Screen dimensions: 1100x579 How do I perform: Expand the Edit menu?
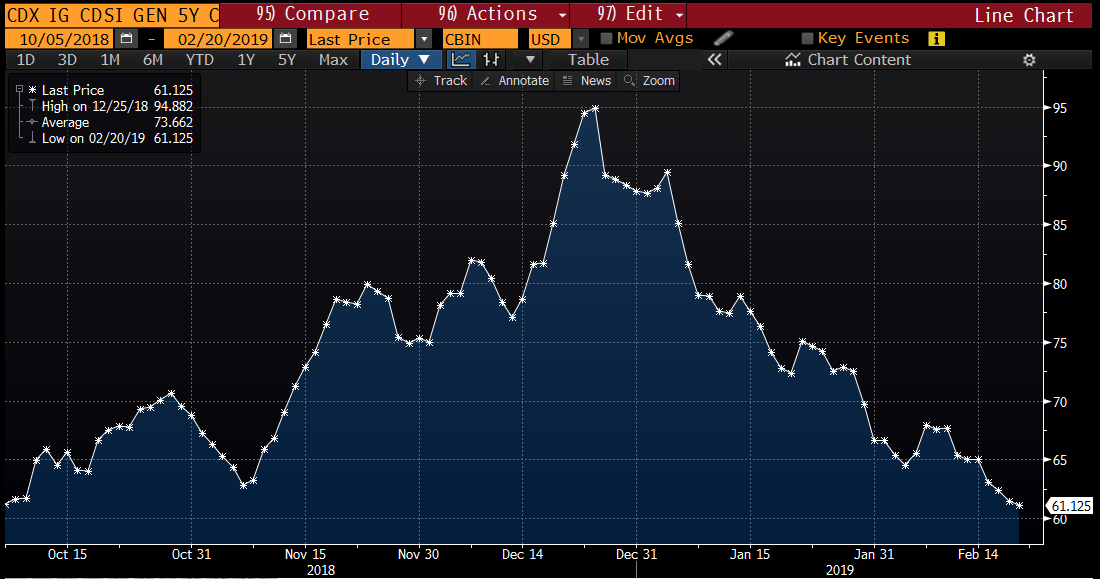[x=628, y=14]
